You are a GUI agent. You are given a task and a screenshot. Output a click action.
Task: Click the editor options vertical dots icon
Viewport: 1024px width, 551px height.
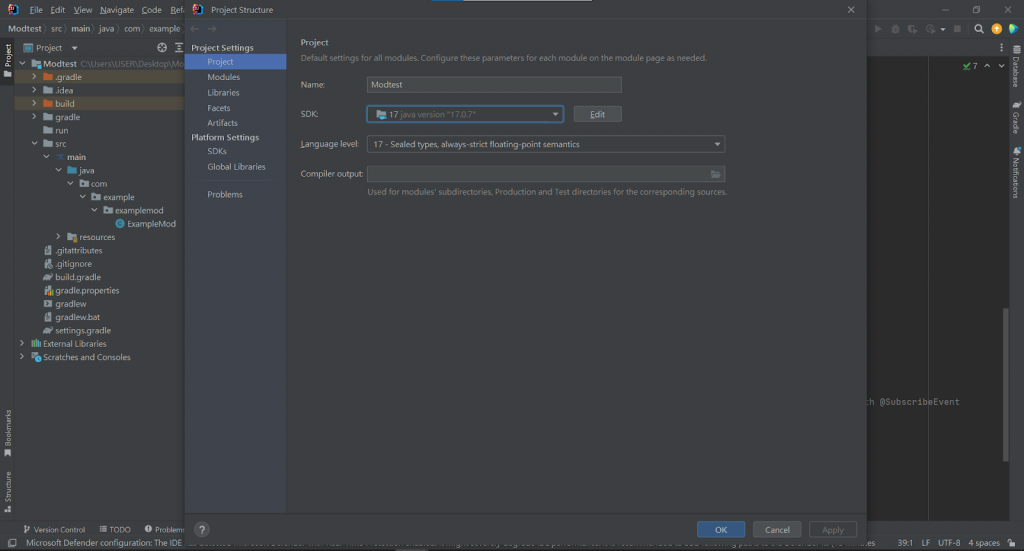click(x=1001, y=48)
